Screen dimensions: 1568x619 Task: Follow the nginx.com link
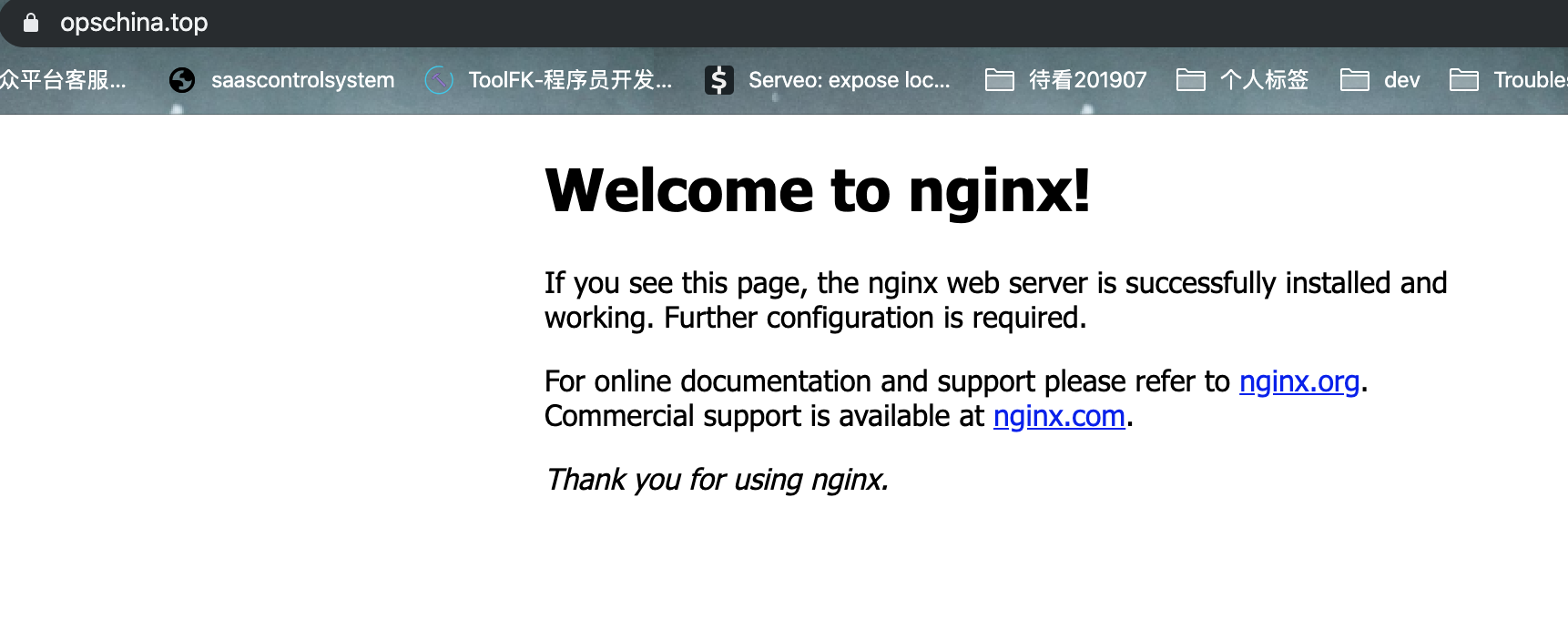1059,416
